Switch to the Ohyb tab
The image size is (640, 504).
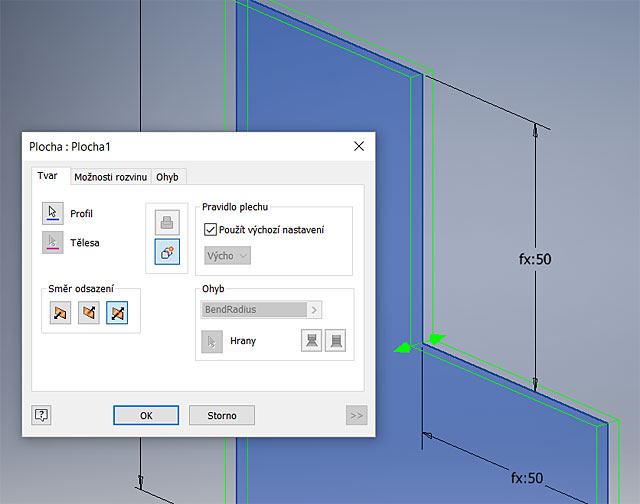(167, 177)
